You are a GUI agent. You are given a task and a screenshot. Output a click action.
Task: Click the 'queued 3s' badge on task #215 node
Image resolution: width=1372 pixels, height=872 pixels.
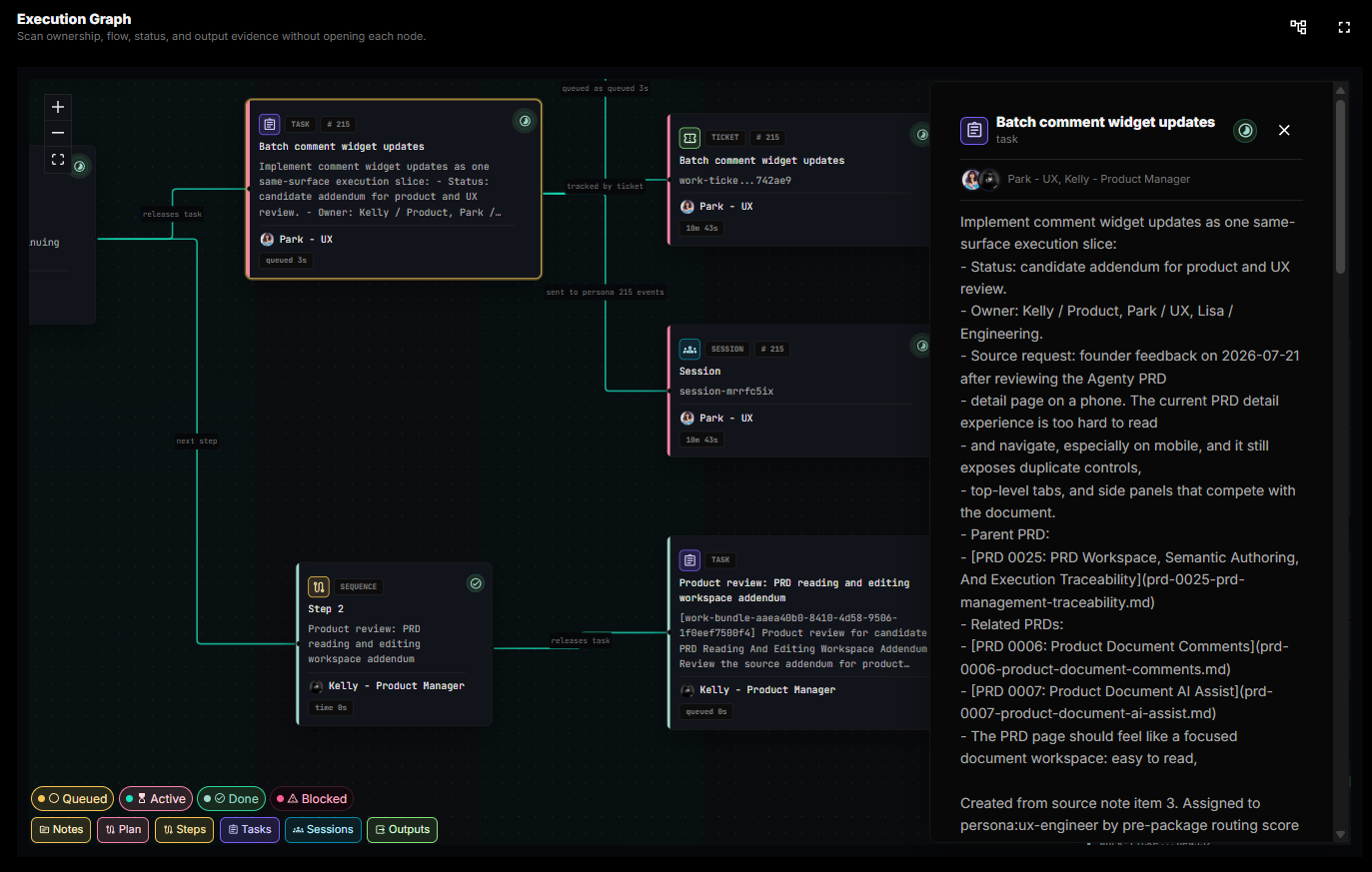click(x=287, y=261)
